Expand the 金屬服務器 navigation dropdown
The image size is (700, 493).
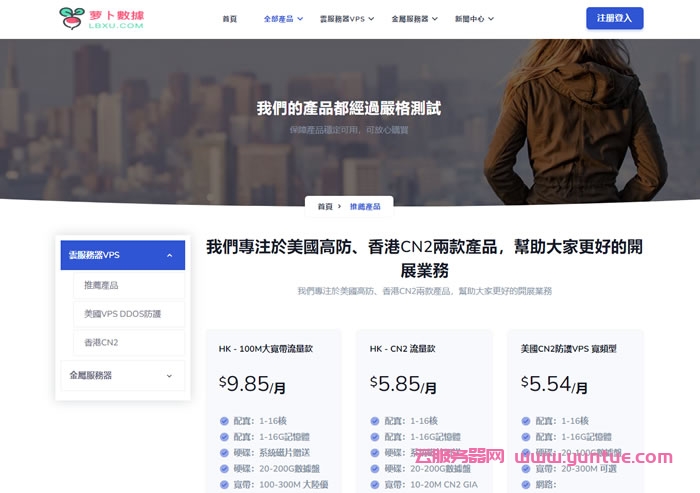[414, 19]
